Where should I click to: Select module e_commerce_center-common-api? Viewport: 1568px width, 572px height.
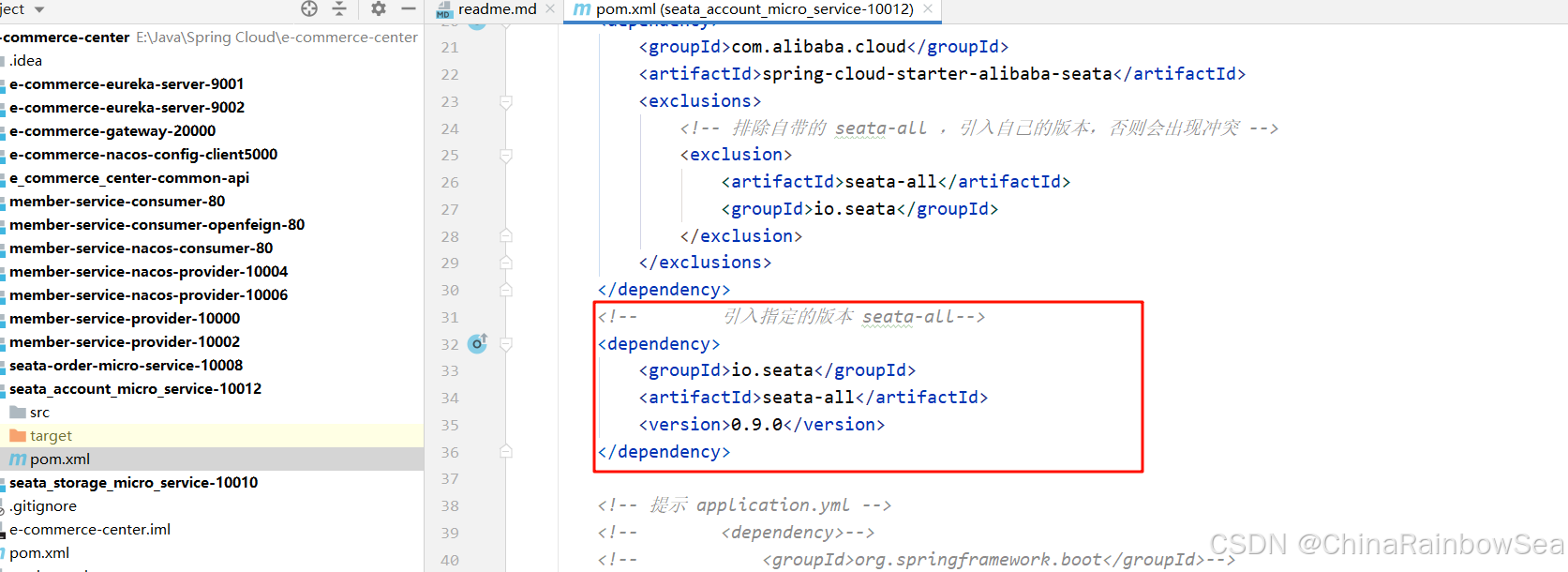point(129,178)
